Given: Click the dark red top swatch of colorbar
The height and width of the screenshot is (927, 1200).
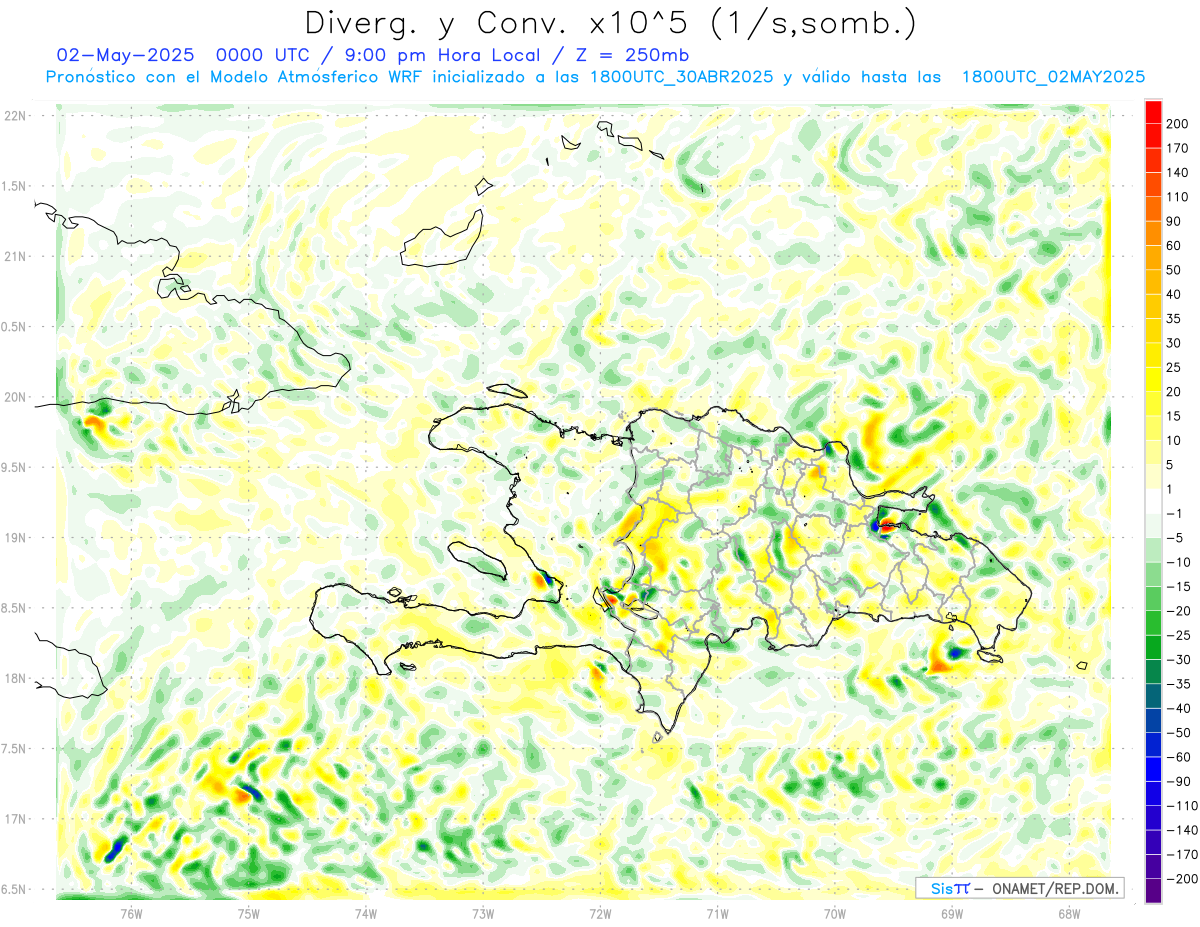Looking at the screenshot, I should click(x=1154, y=112).
